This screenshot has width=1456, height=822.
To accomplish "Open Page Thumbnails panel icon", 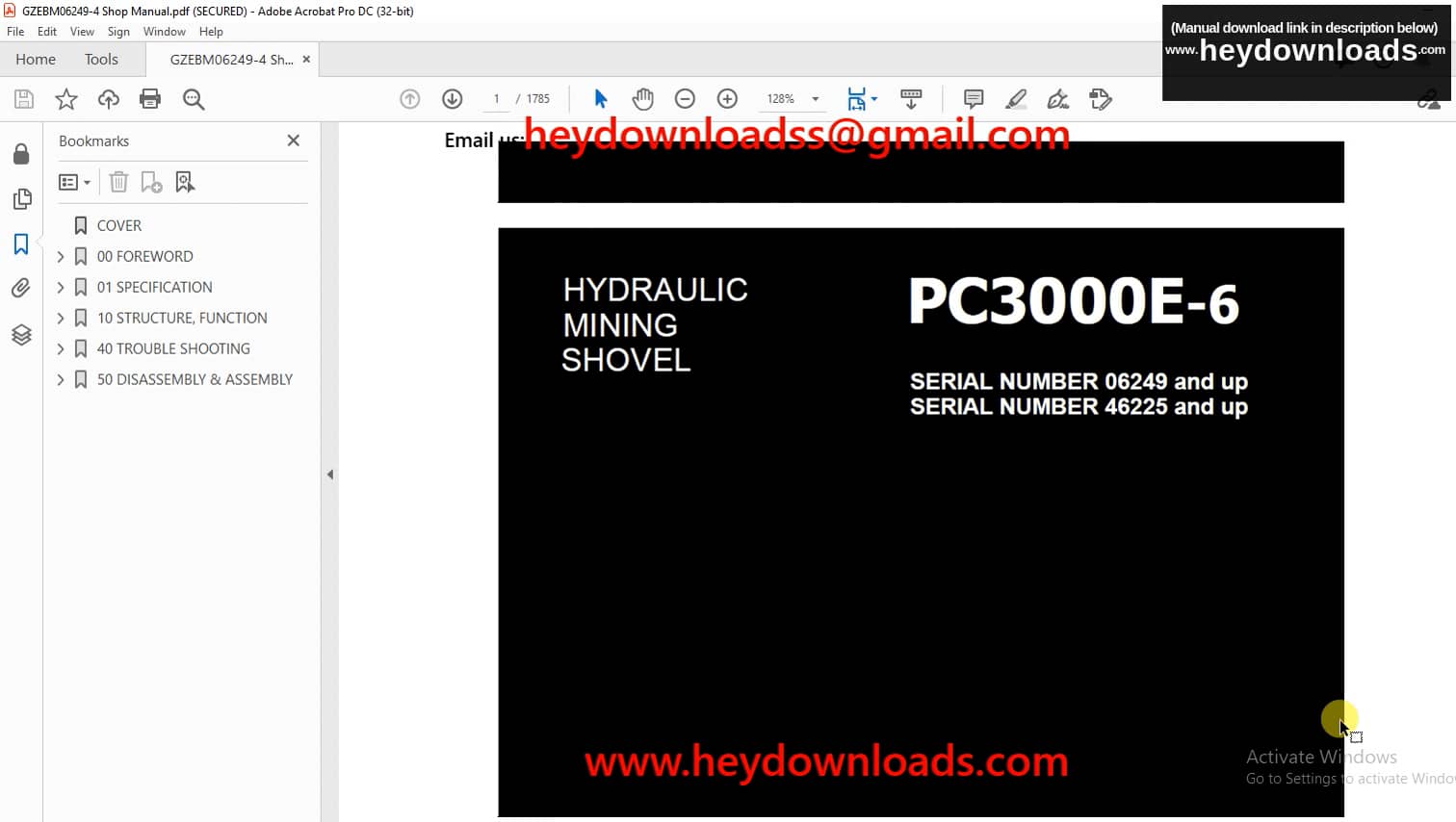I will (x=21, y=199).
